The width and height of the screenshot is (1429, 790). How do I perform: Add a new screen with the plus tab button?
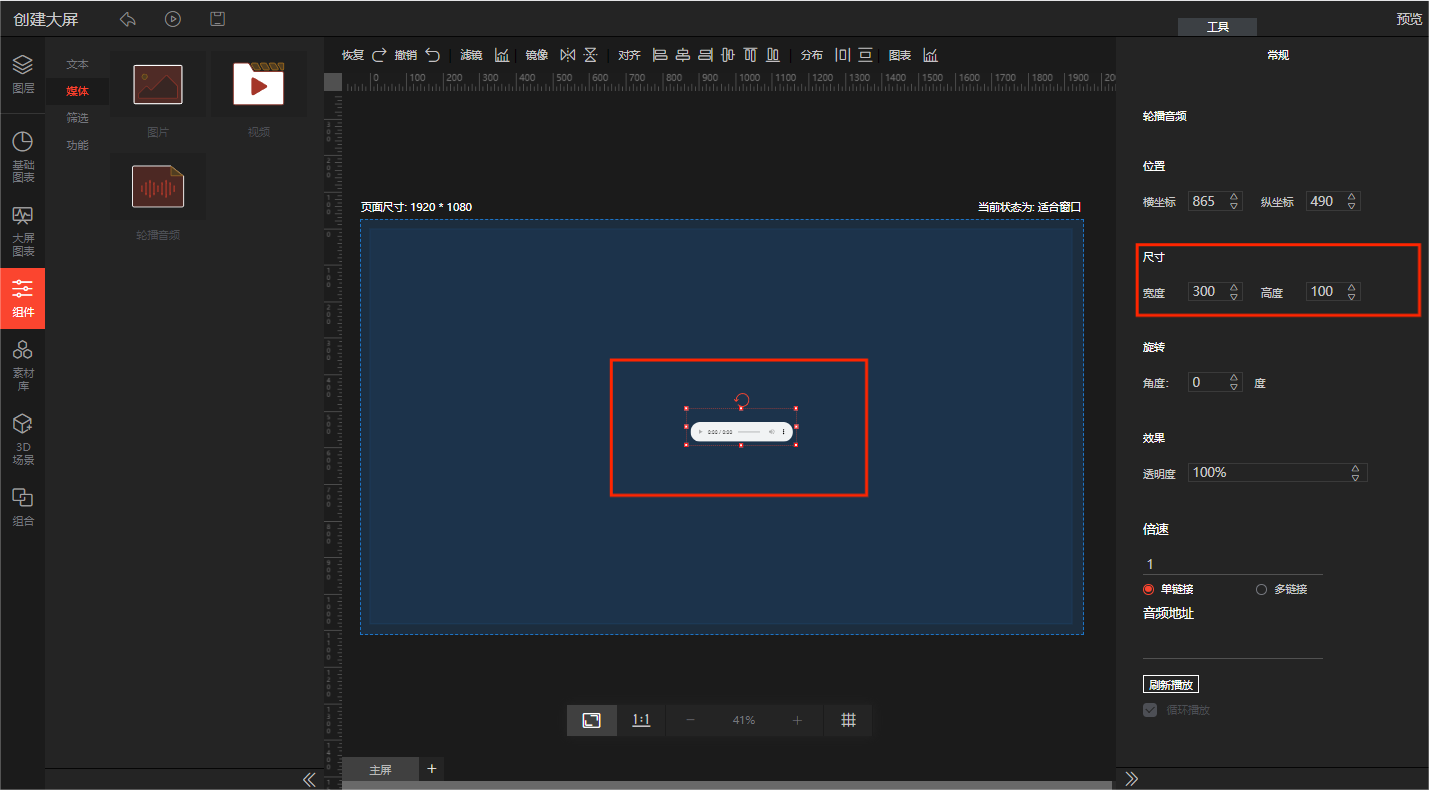pos(432,769)
